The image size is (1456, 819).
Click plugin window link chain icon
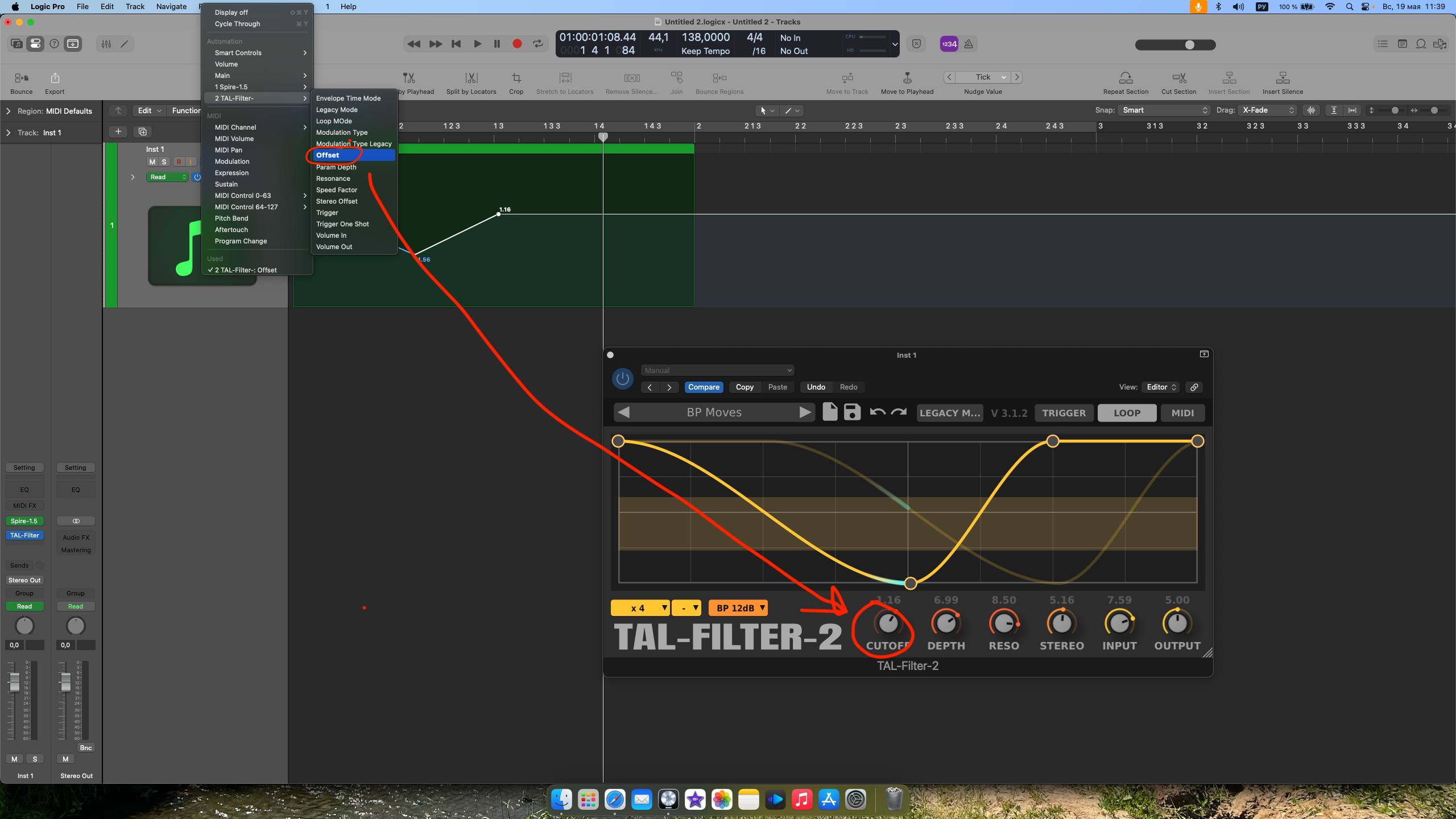[1194, 387]
